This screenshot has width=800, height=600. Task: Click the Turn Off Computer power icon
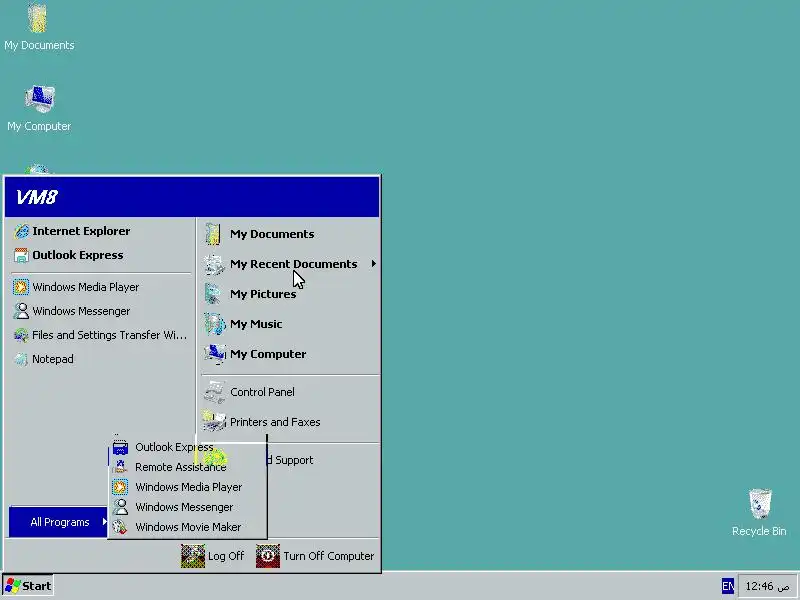(268, 556)
